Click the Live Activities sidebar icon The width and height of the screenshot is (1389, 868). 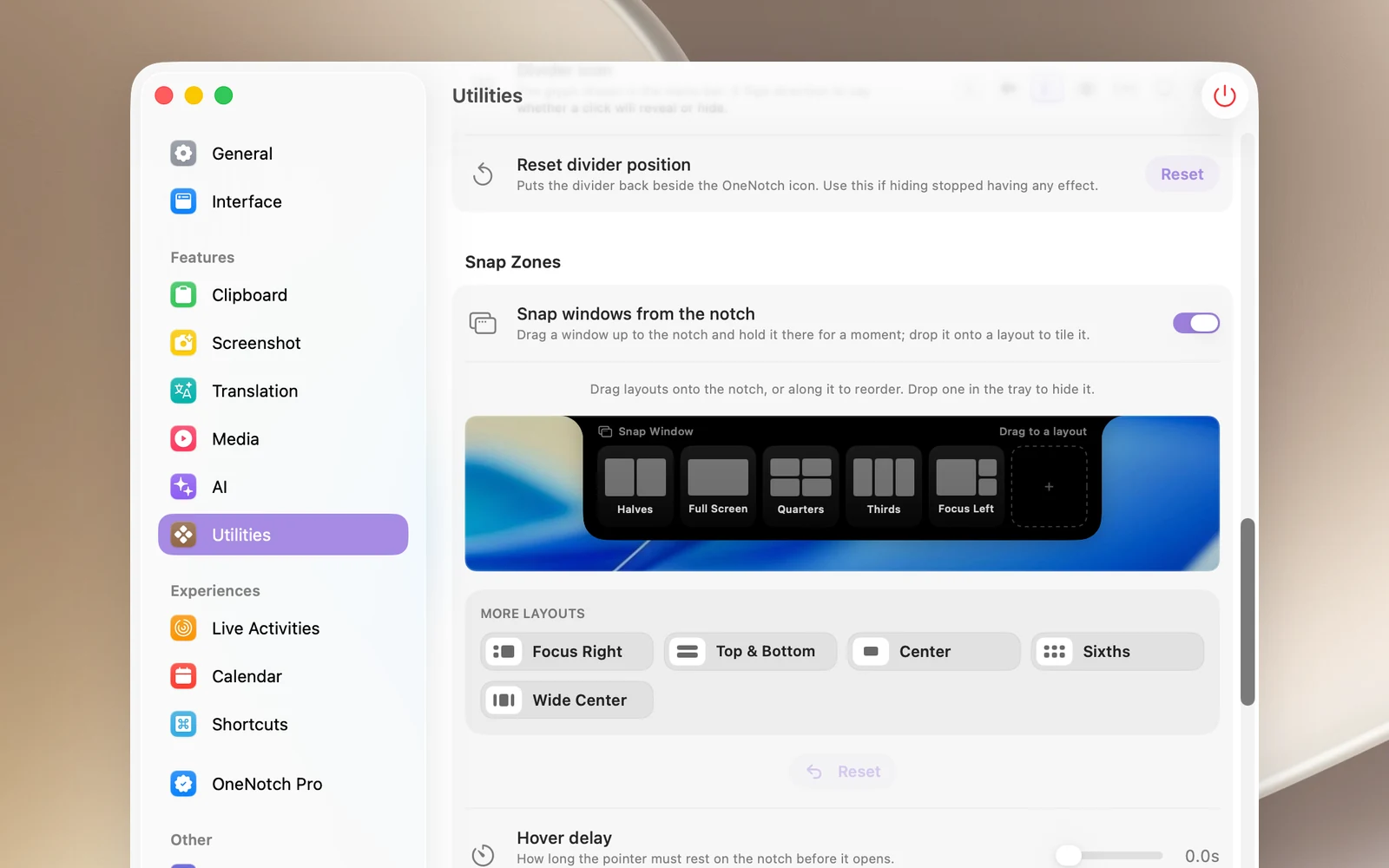coord(183,628)
